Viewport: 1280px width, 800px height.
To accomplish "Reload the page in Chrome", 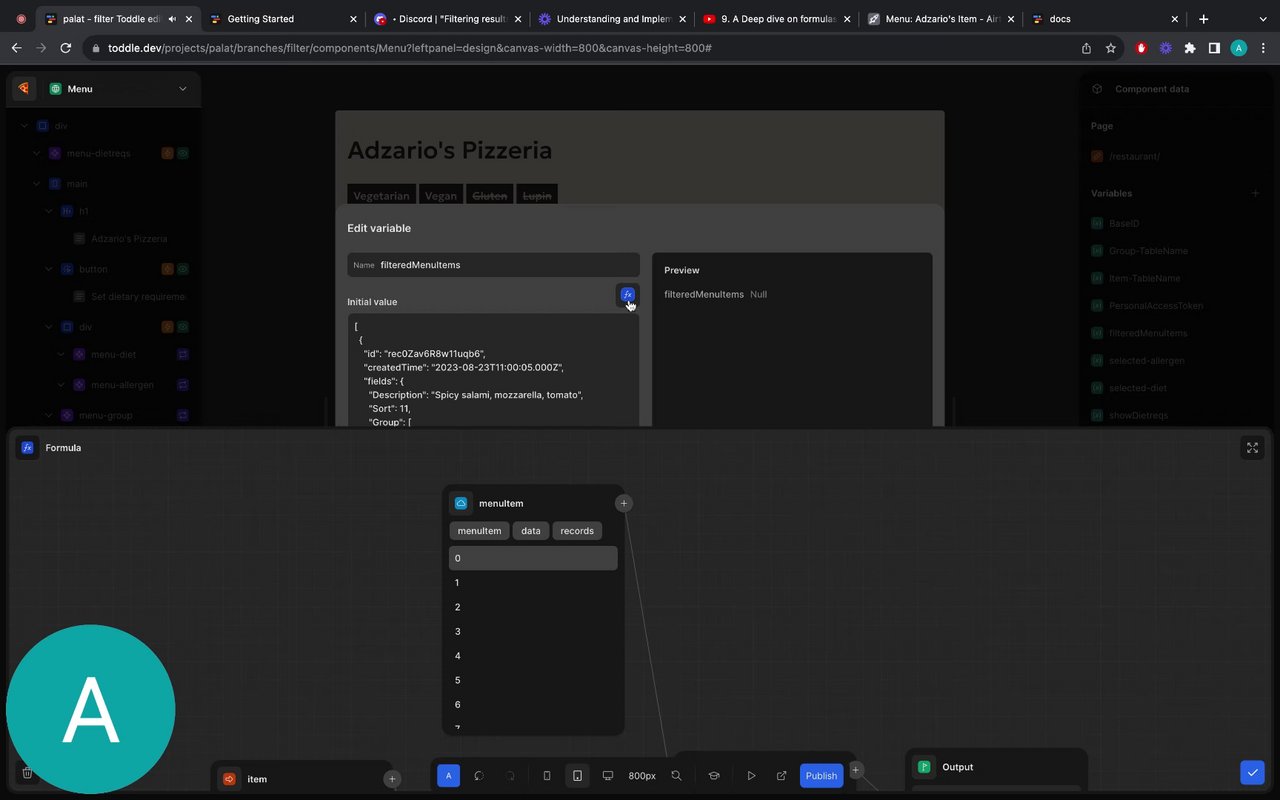I will [66, 48].
